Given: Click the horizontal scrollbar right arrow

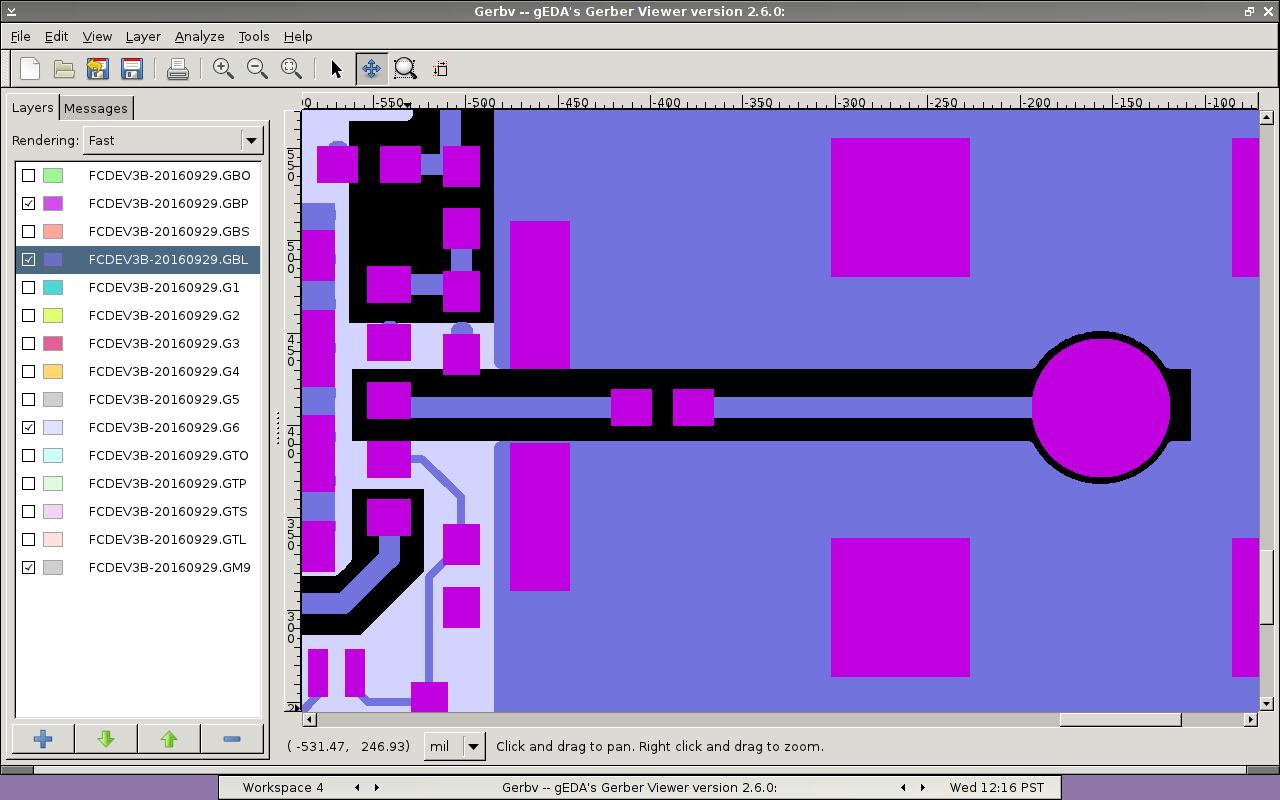Looking at the screenshot, I should [x=1250, y=720].
